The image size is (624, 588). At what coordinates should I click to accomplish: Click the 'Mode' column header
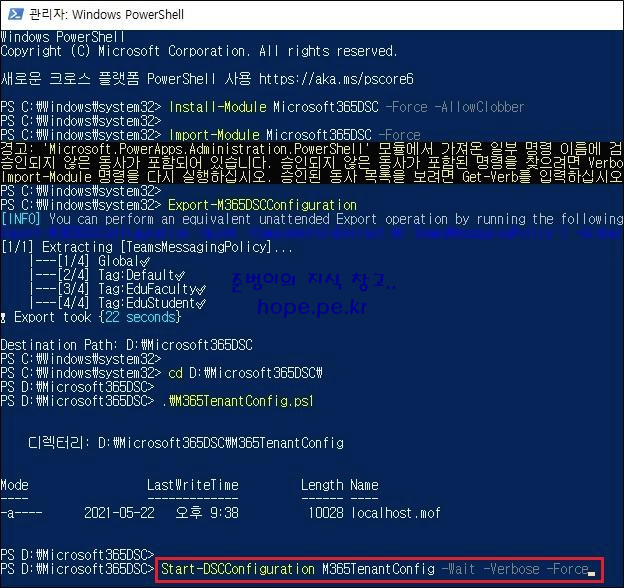15,485
